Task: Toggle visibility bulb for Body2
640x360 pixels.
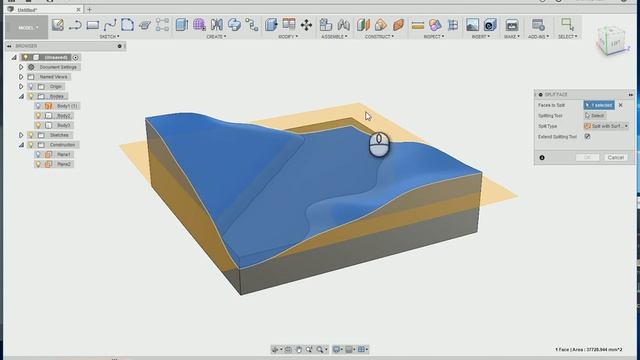Action: click(38, 116)
